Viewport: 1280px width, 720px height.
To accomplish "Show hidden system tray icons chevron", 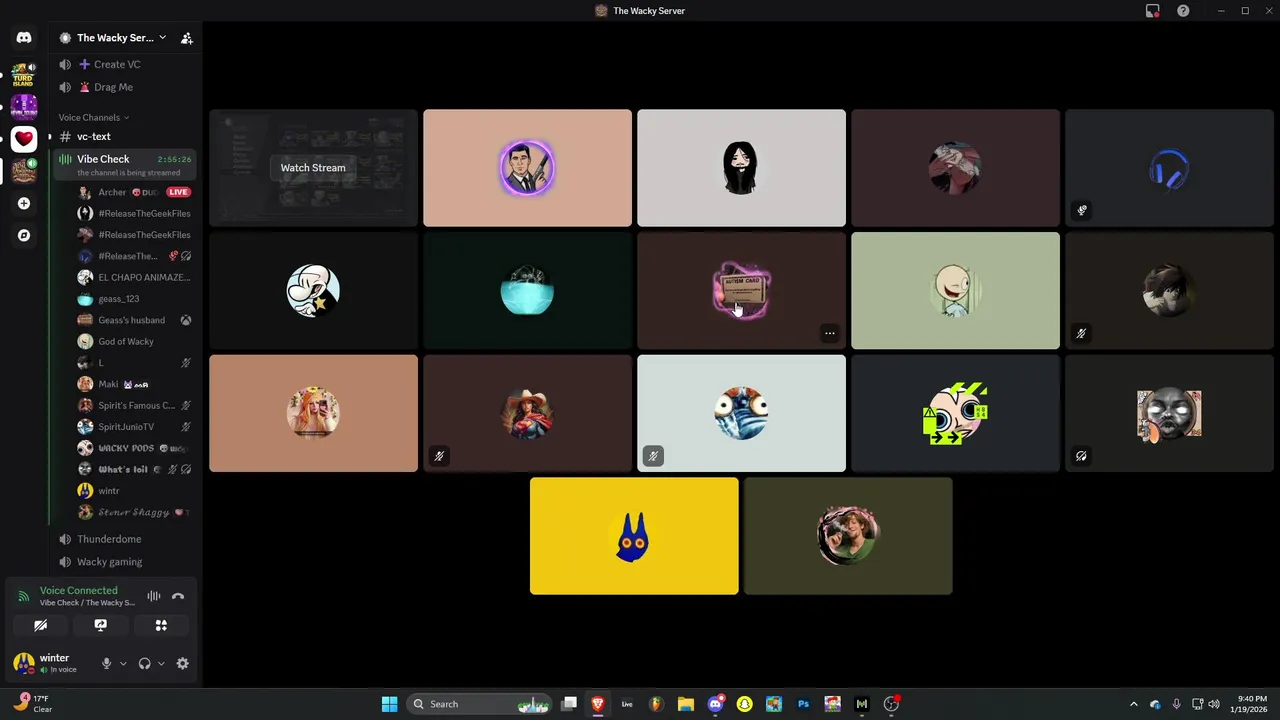I will (x=1133, y=704).
